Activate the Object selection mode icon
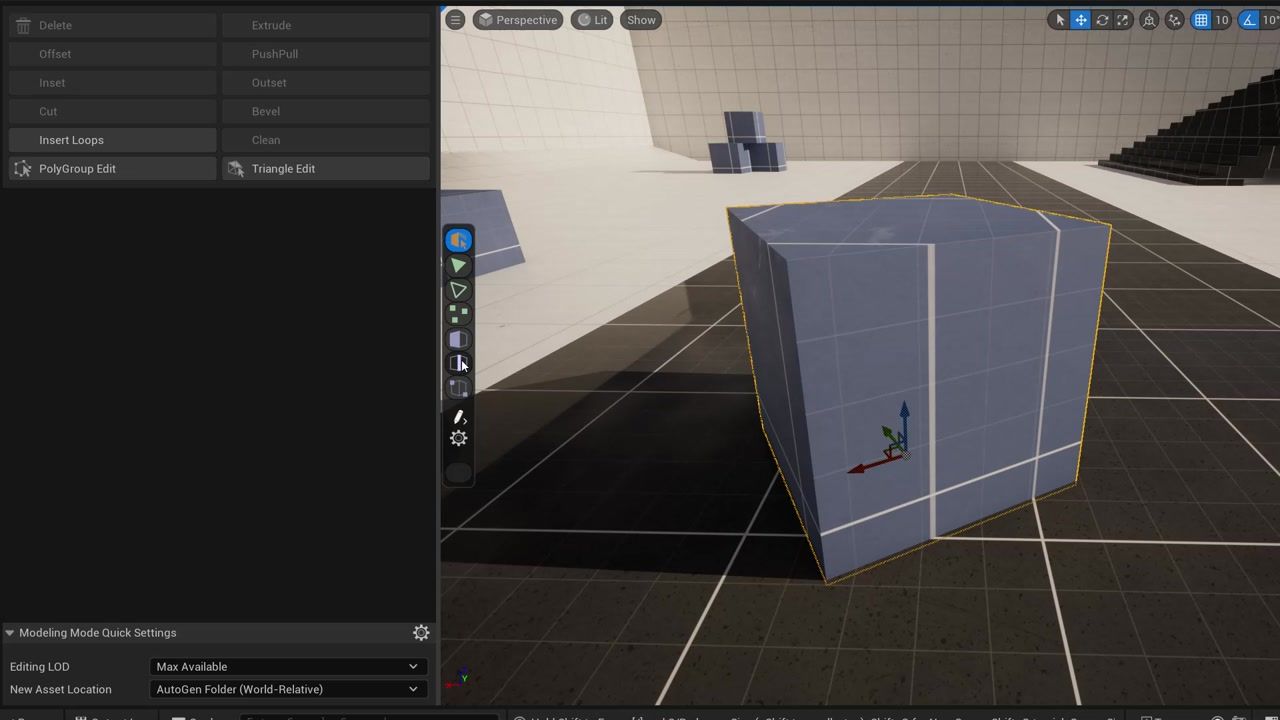Viewport: 1280px width, 720px height. 459,241
